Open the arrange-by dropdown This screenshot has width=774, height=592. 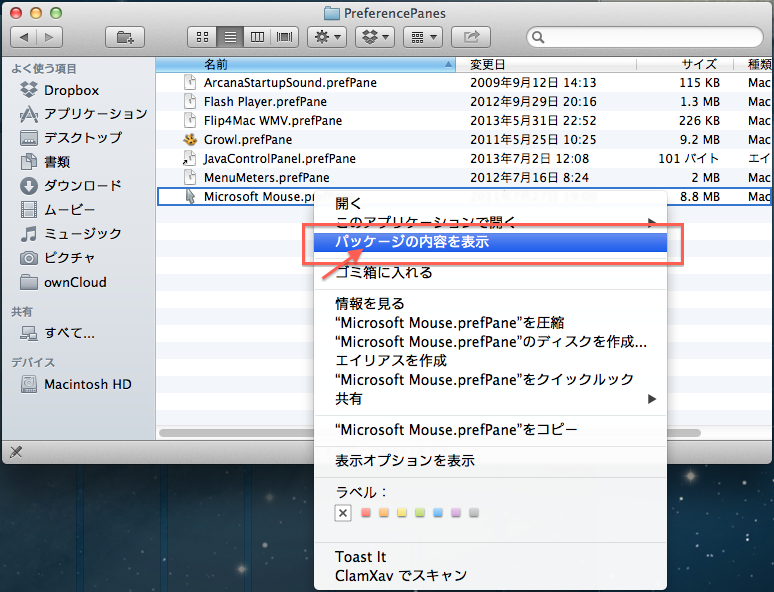point(423,37)
